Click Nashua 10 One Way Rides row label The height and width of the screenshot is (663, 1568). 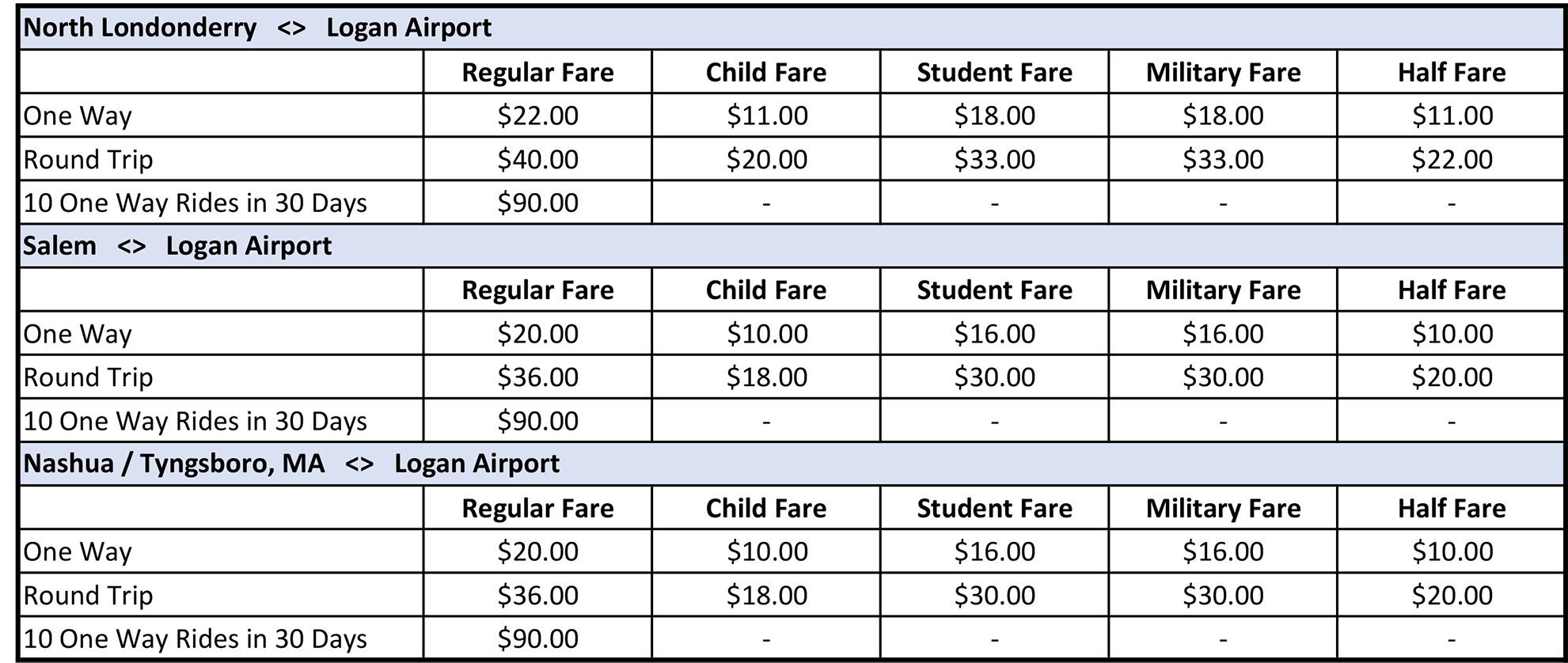click(x=195, y=639)
